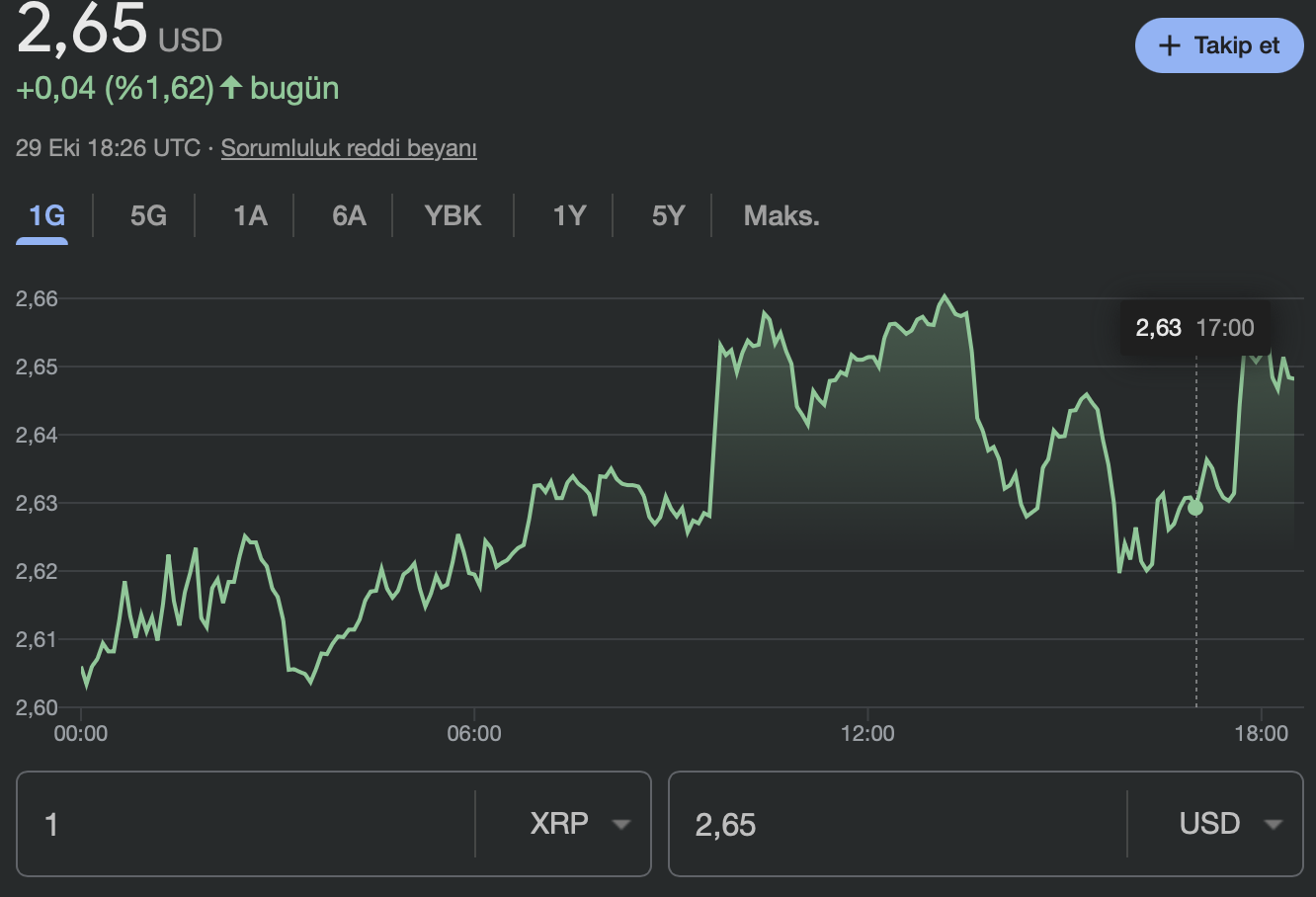The image size is (1316, 897).
Task: Click the Takip et button
Action: [x=1219, y=45]
